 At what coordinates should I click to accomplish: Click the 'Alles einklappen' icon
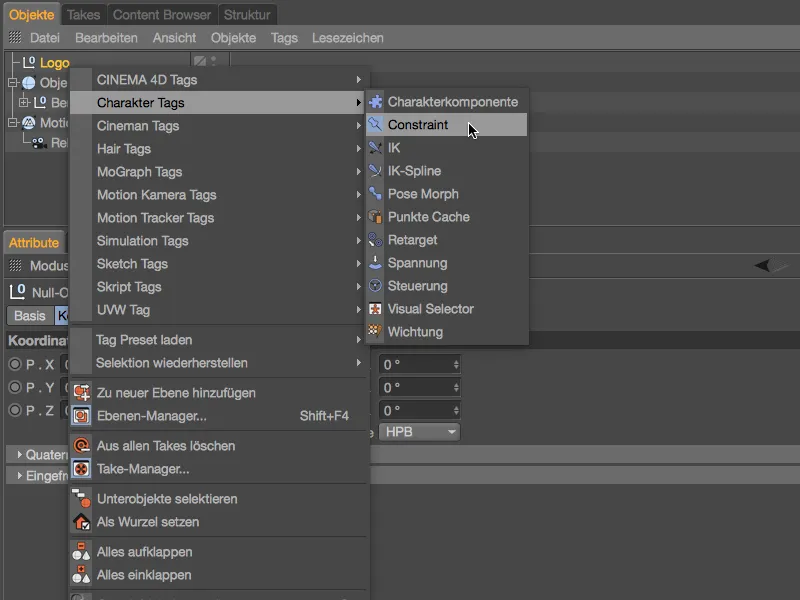(81, 574)
